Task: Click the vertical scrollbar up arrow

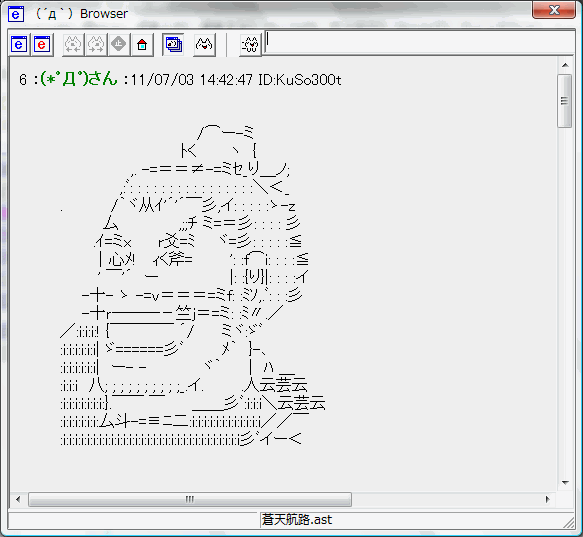Action: click(565, 65)
